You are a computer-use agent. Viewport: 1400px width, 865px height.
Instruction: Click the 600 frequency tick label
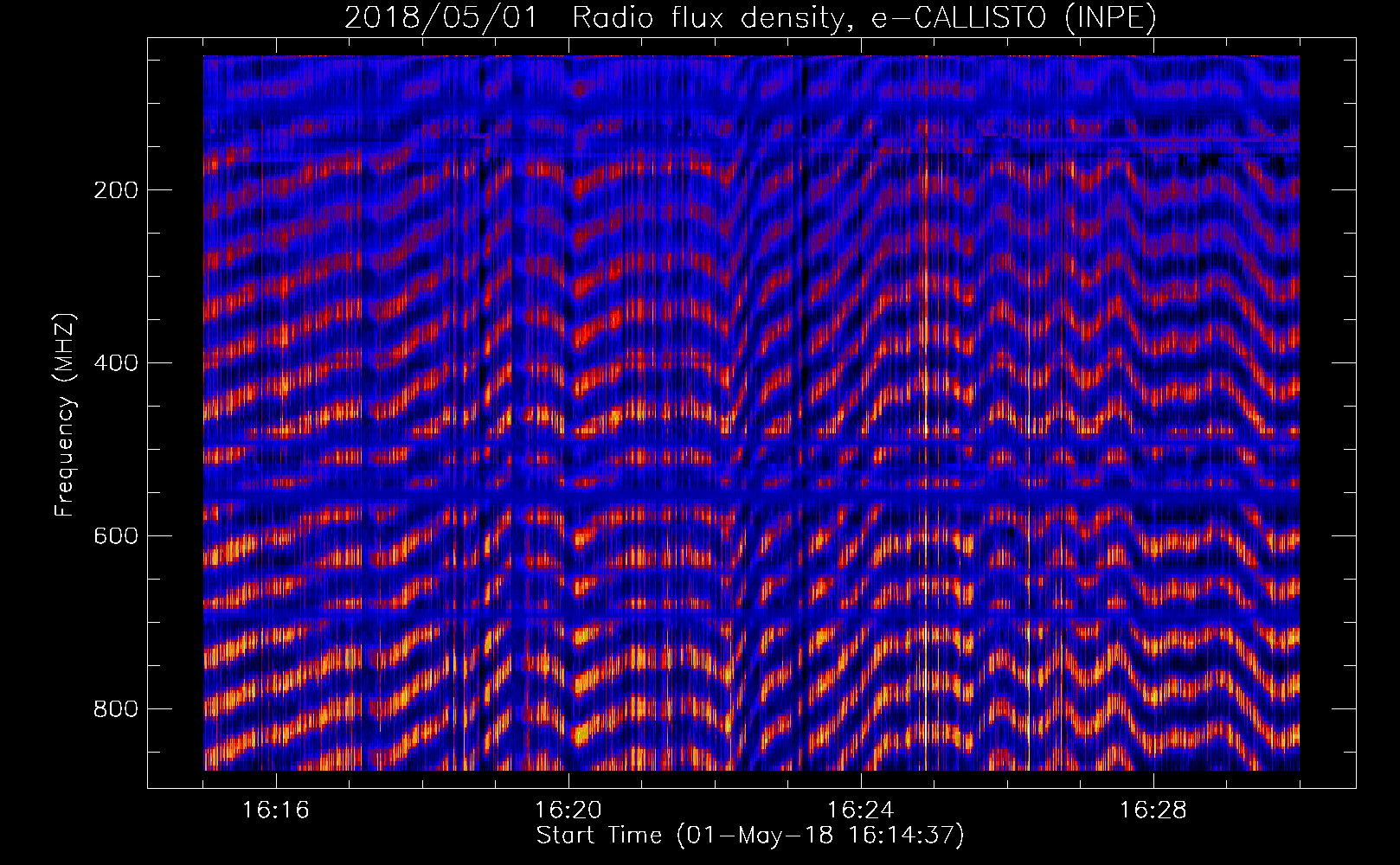(115, 536)
